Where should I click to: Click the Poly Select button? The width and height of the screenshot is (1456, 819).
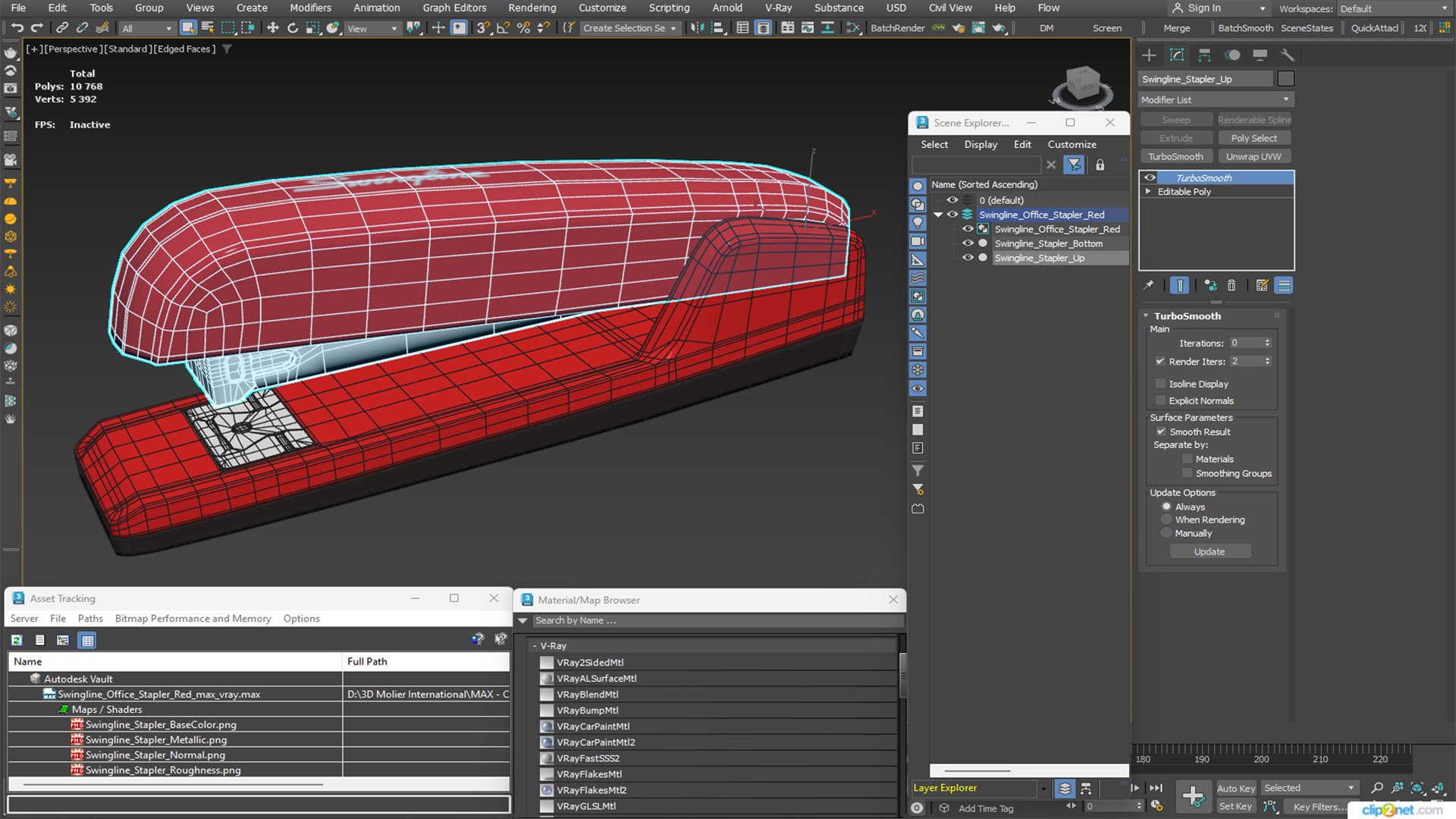pos(1254,138)
